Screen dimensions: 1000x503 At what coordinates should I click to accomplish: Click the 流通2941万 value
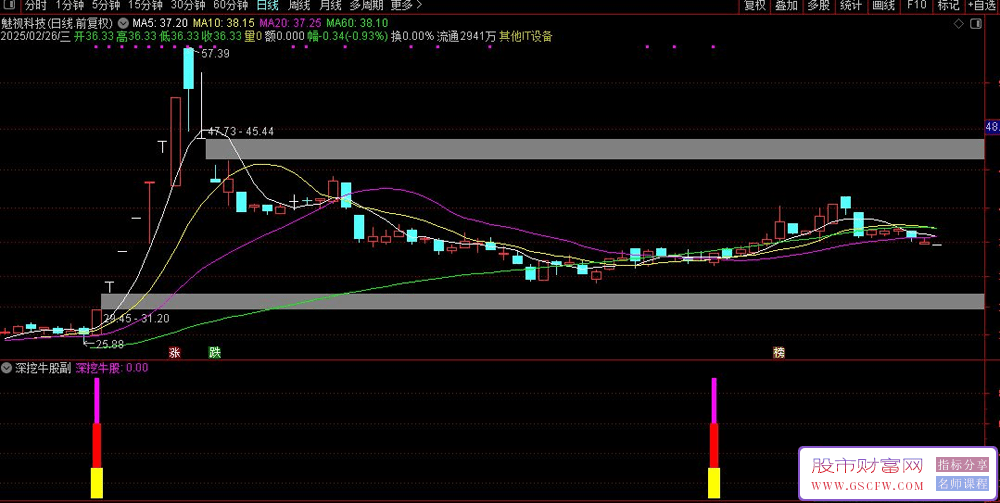pos(466,36)
